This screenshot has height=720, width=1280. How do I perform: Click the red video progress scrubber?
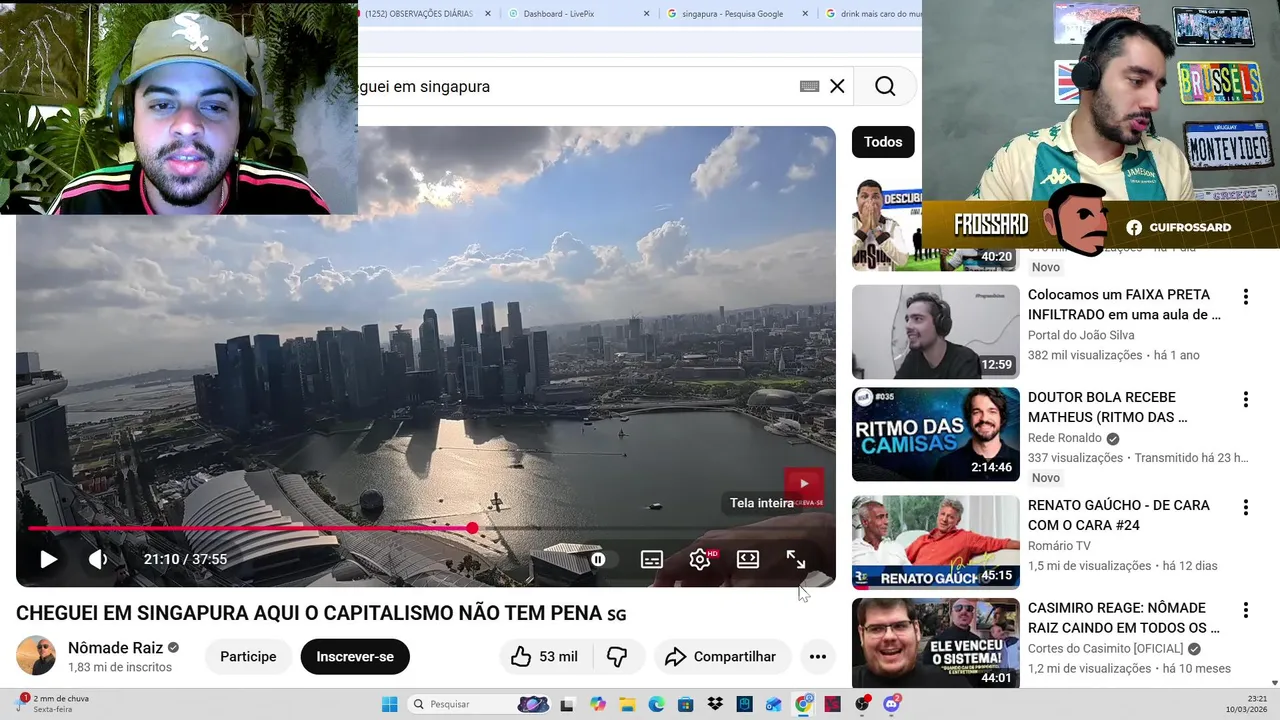pyautogui.click(x=472, y=528)
